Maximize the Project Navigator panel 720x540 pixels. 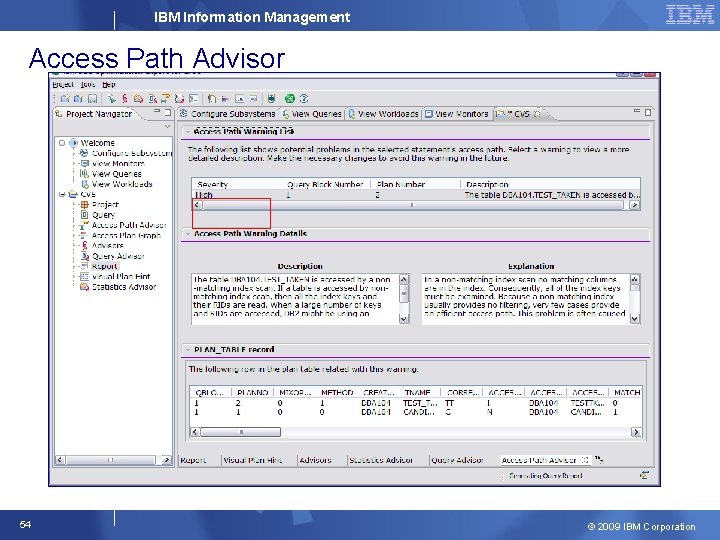(168, 112)
